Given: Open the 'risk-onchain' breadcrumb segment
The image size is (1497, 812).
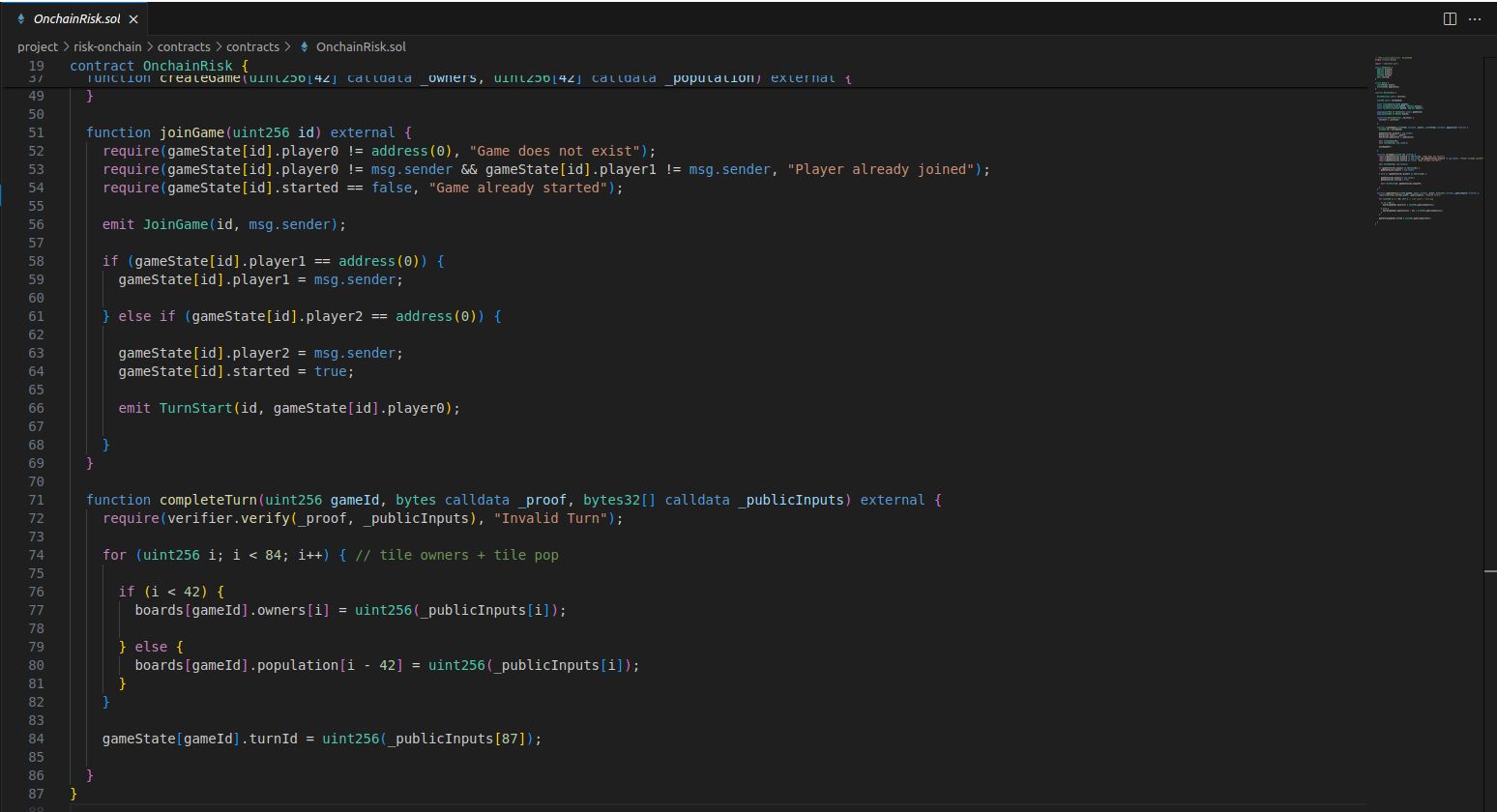Looking at the screenshot, I should click(x=107, y=46).
